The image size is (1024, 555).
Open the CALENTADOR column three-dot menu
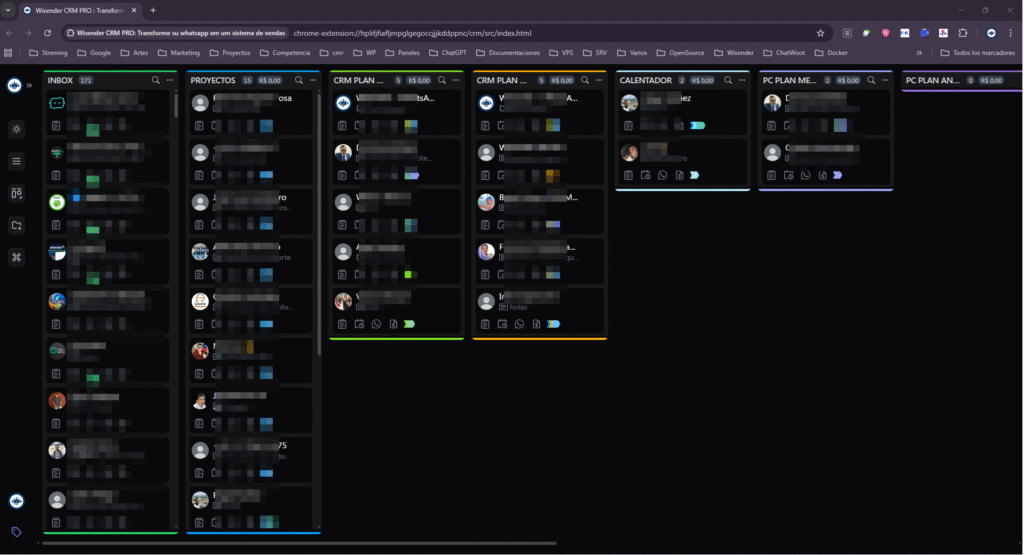[742, 80]
